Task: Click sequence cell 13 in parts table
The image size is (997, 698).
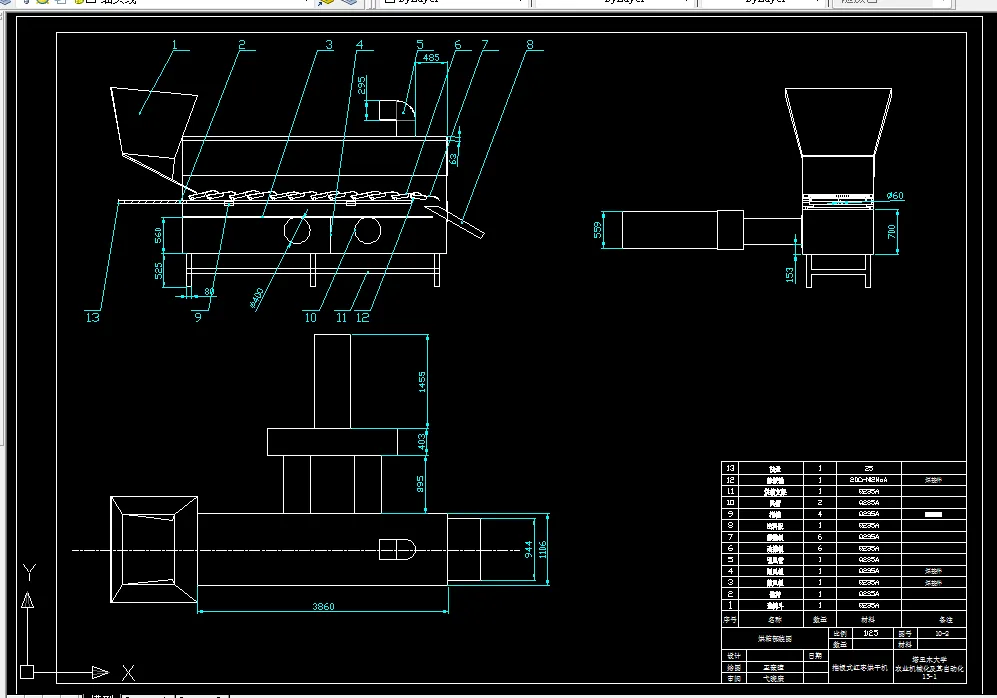Action: pos(731,468)
